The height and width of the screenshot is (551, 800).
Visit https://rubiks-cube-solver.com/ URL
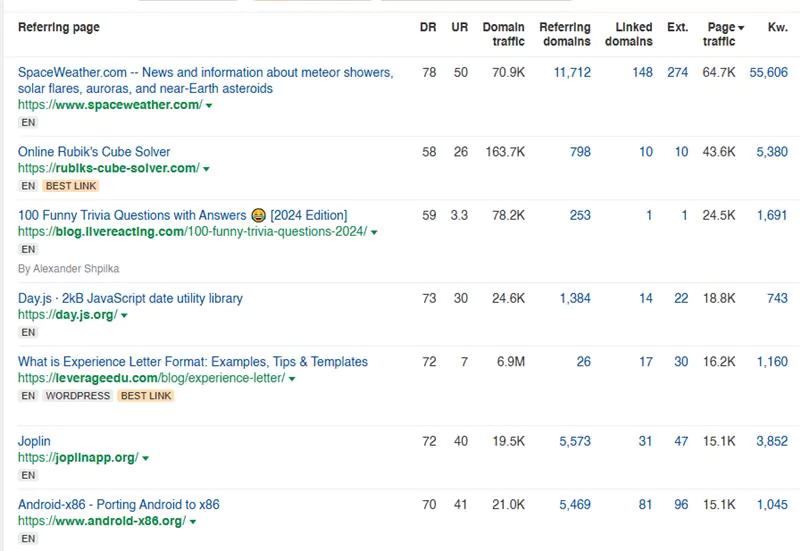(109, 168)
